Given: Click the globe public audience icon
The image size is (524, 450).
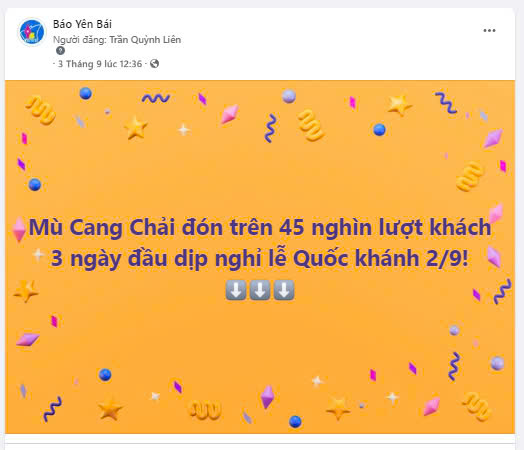Looking at the screenshot, I should click(x=154, y=63).
